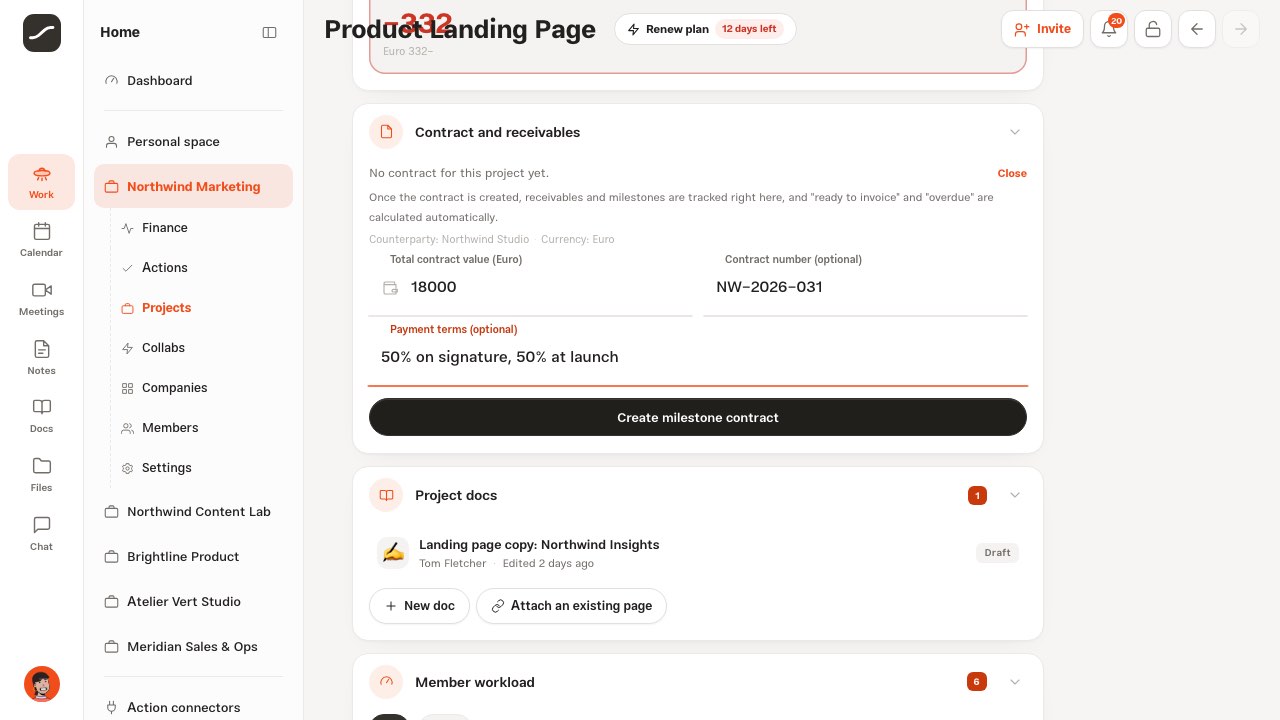
Task: Open the user avatar profile menu
Action: click(x=42, y=684)
